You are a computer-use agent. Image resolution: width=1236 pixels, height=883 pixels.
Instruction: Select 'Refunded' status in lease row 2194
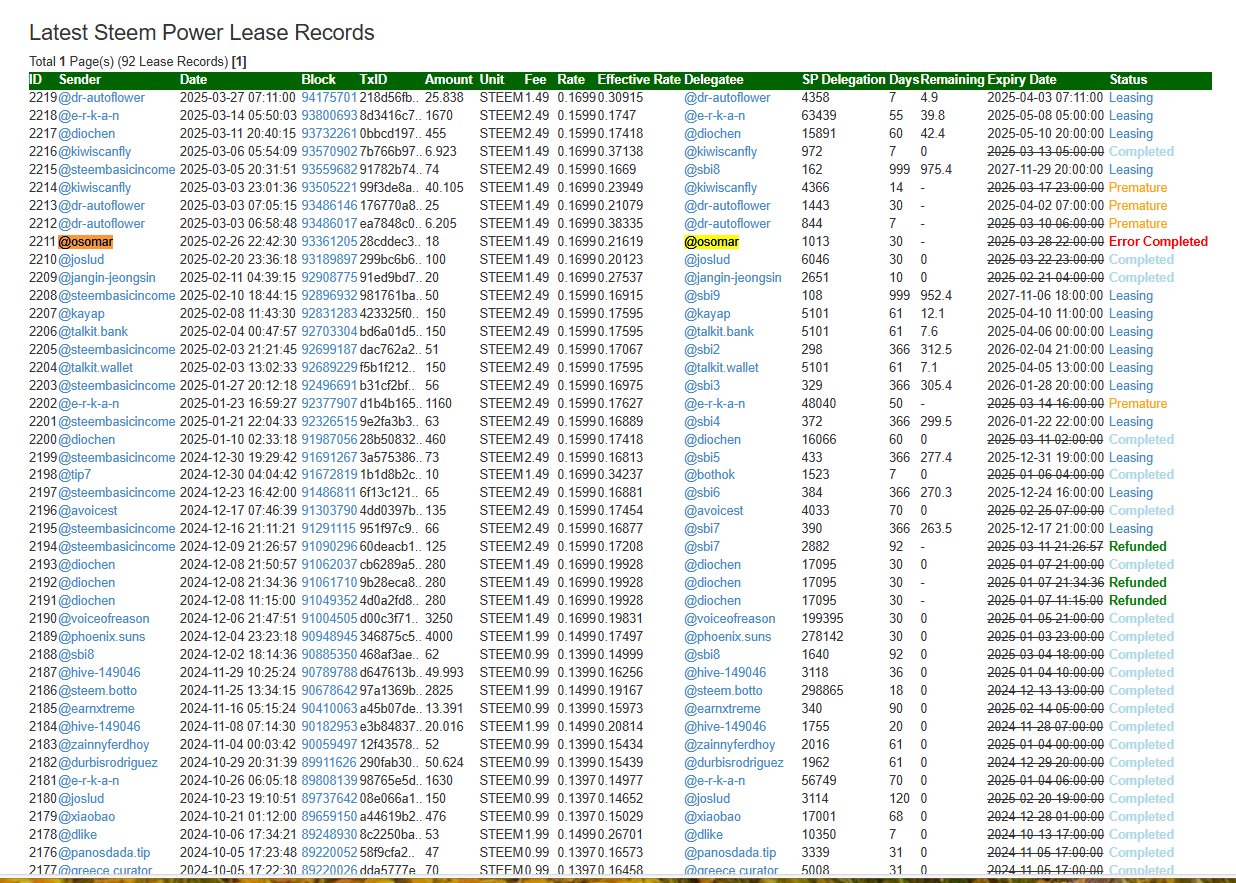(1138, 547)
